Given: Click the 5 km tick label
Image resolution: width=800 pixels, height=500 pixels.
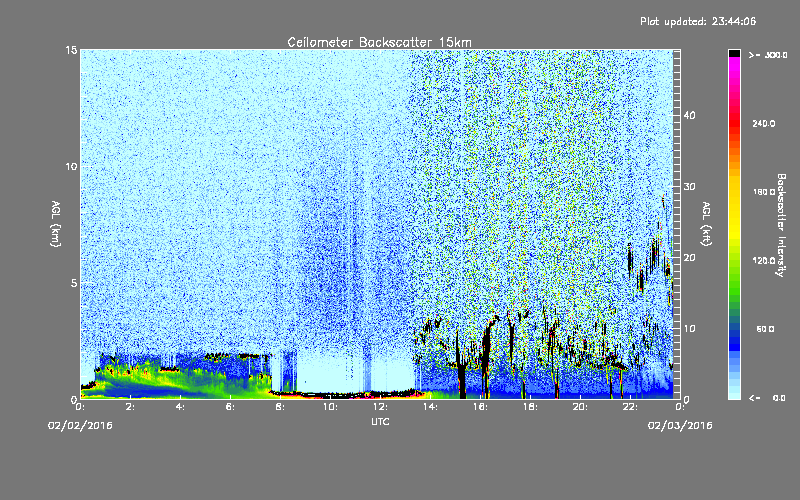Looking at the screenshot, I should pos(73,283).
